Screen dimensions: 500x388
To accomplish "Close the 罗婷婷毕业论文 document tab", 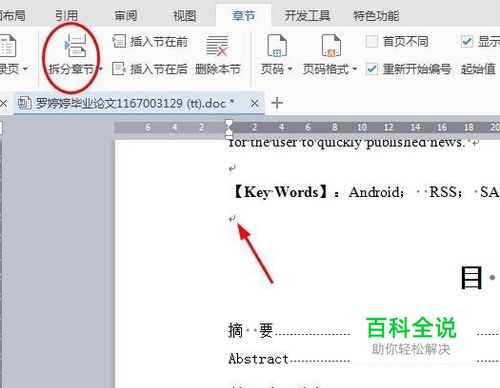I will [254, 104].
